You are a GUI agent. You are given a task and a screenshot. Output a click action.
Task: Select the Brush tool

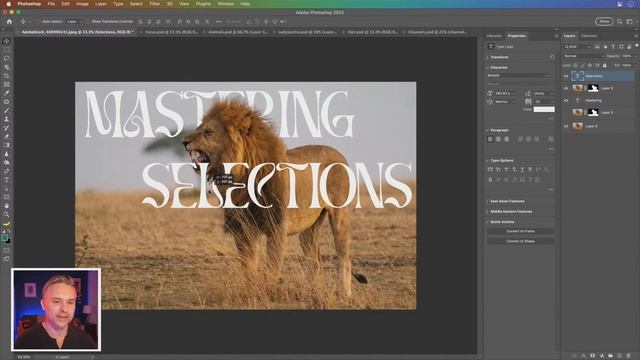[x=7, y=110]
